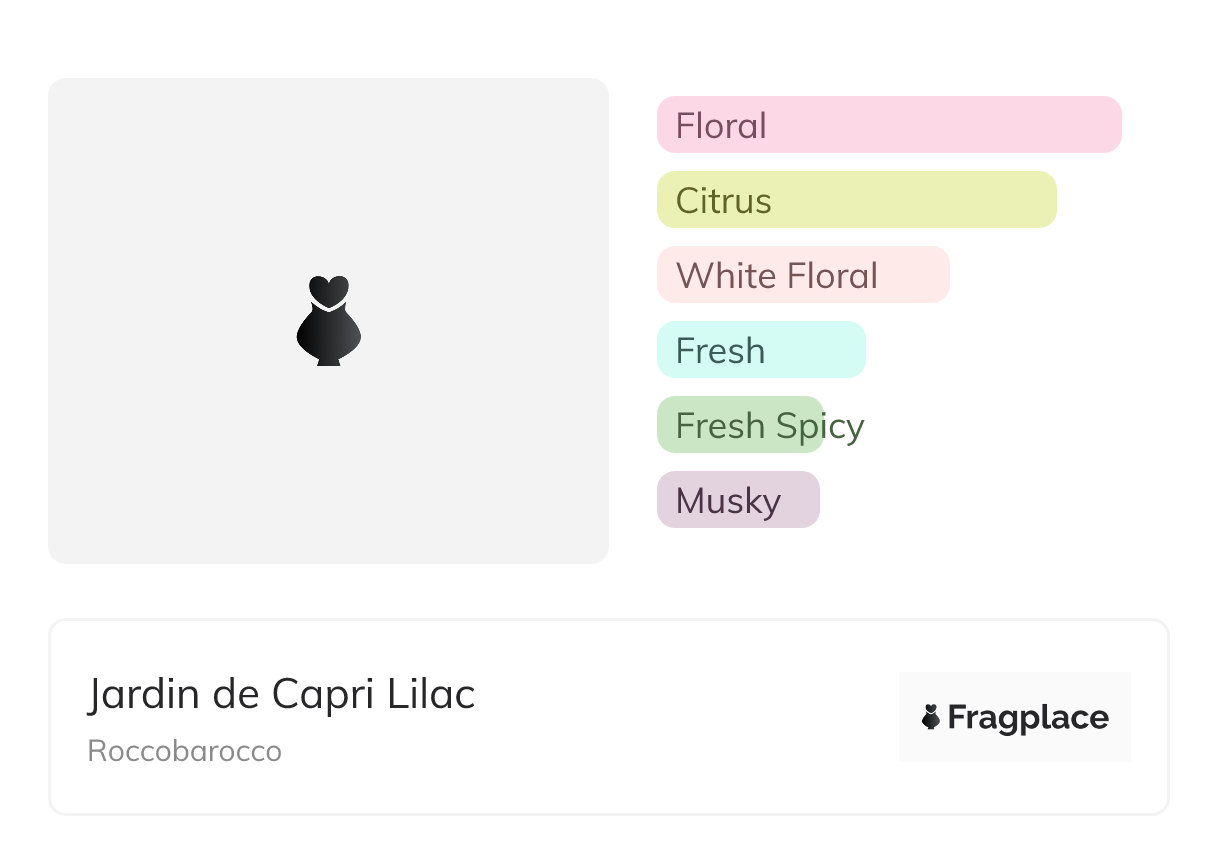The width and height of the screenshot is (1218, 864).
Task: Click the word "Spicy" in Fresh Spicy
Action: click(x=819, y=427)
